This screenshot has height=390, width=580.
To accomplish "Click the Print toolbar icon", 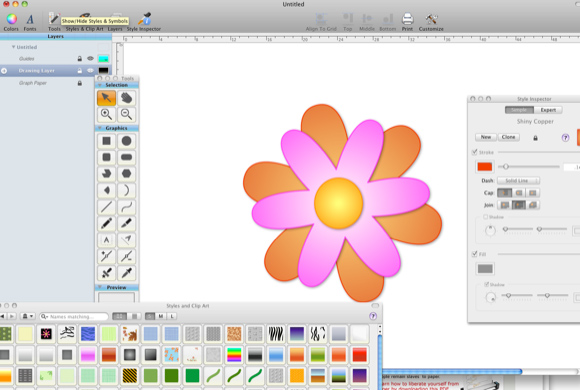I will 407,22.
